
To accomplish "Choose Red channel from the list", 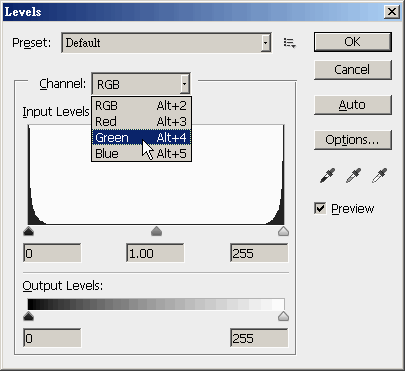I will pos(141,122).
